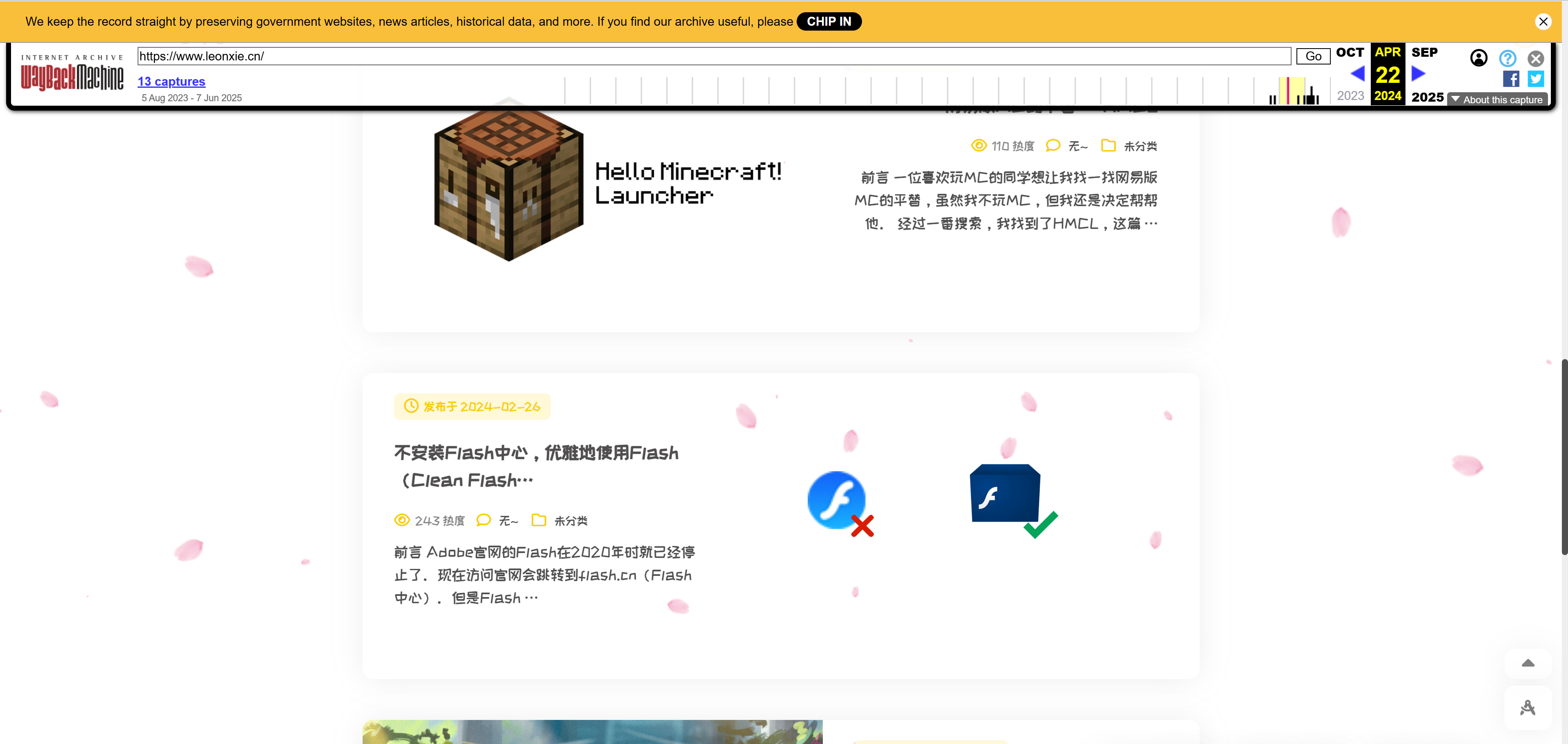Open the theme settings compass button
This screenshot has width=1568, height=744.
(1528, 708)
